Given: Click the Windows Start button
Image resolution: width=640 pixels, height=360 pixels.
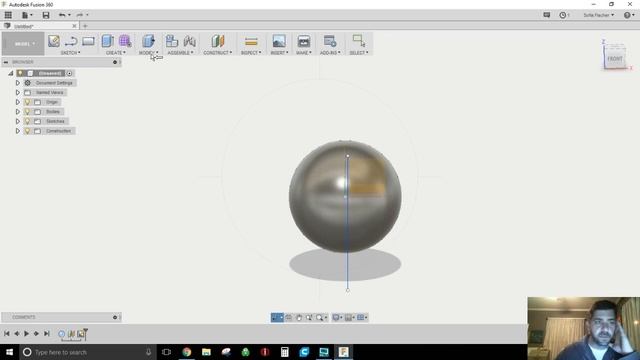Looking at the screenshot, I should click(9, 352).
